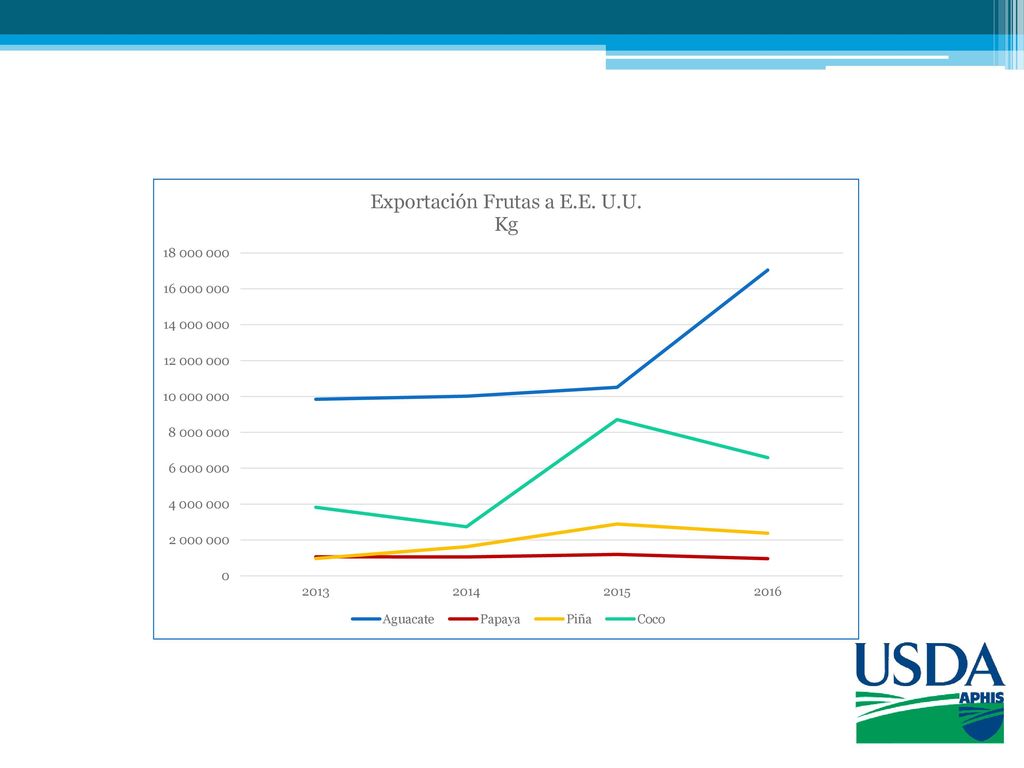Click the Aguacate line's 2015 data point
The height and width of the screenshot is (768, 1024).
(x=617, y=387)
